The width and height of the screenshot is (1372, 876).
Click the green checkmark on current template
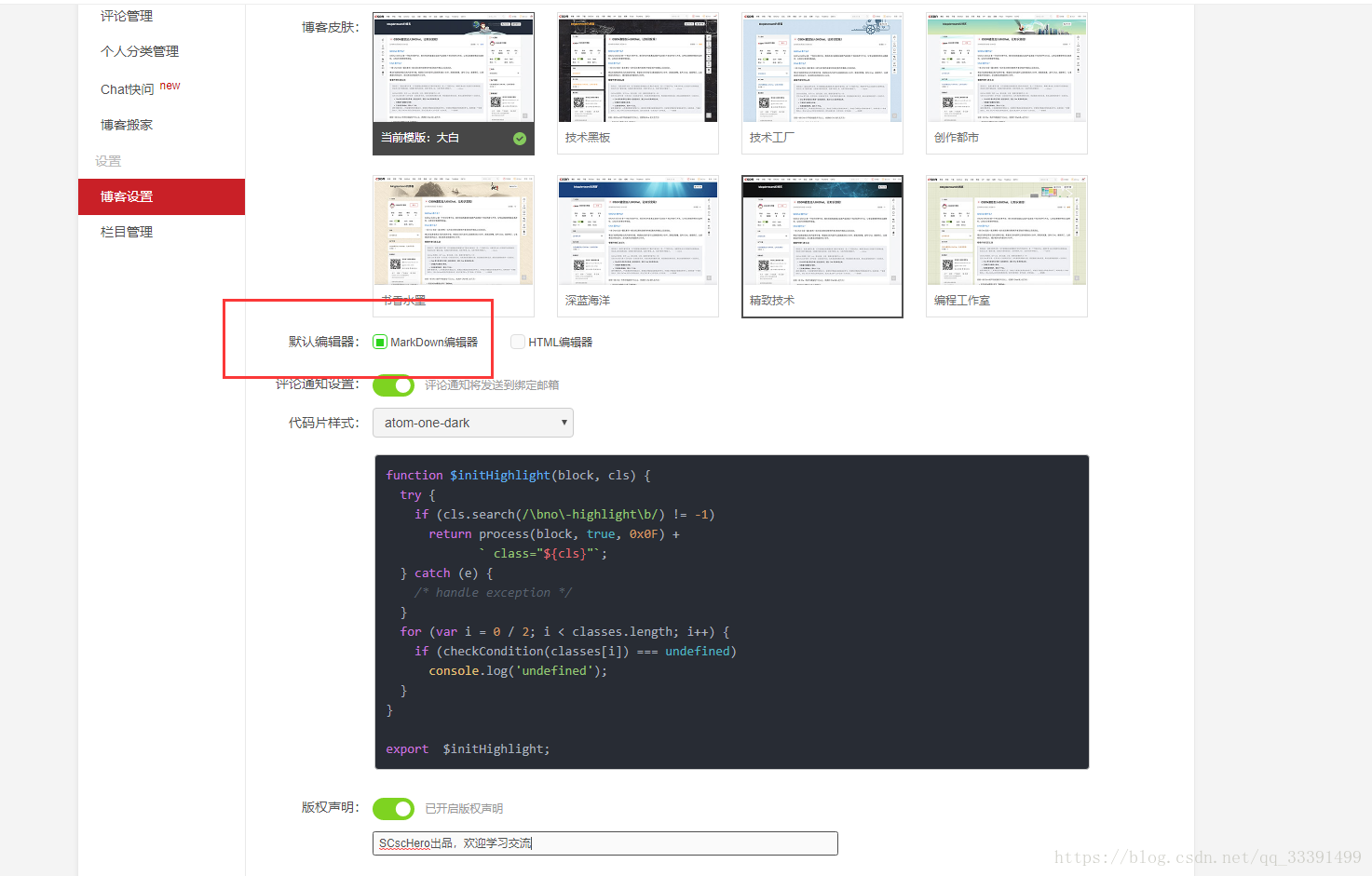click(520, 139)
